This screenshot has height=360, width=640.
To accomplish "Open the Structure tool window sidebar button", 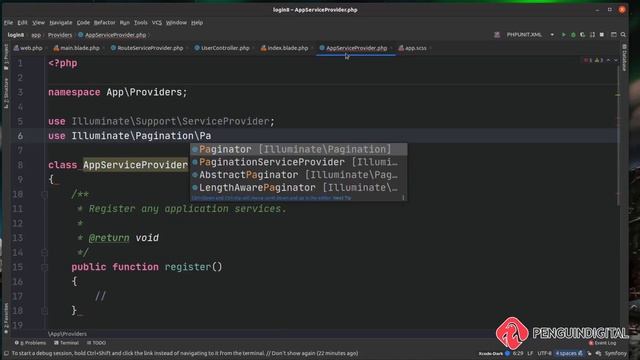I will coord(6,93).
